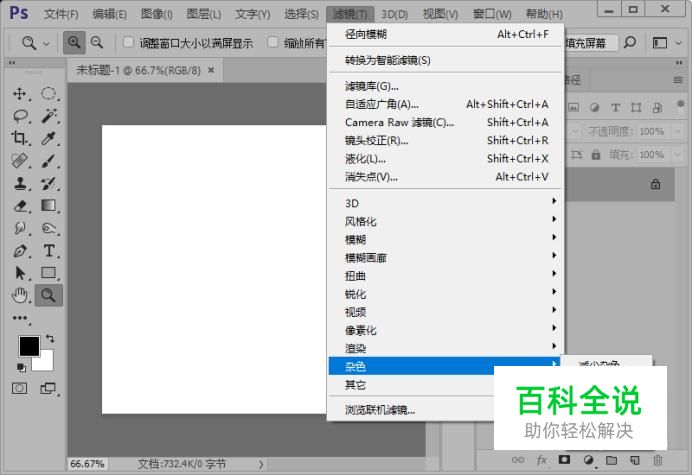This screenshot has width=692, height=475.
Task: Change screen mode icon in toolbox
Action: pos(49,388)
